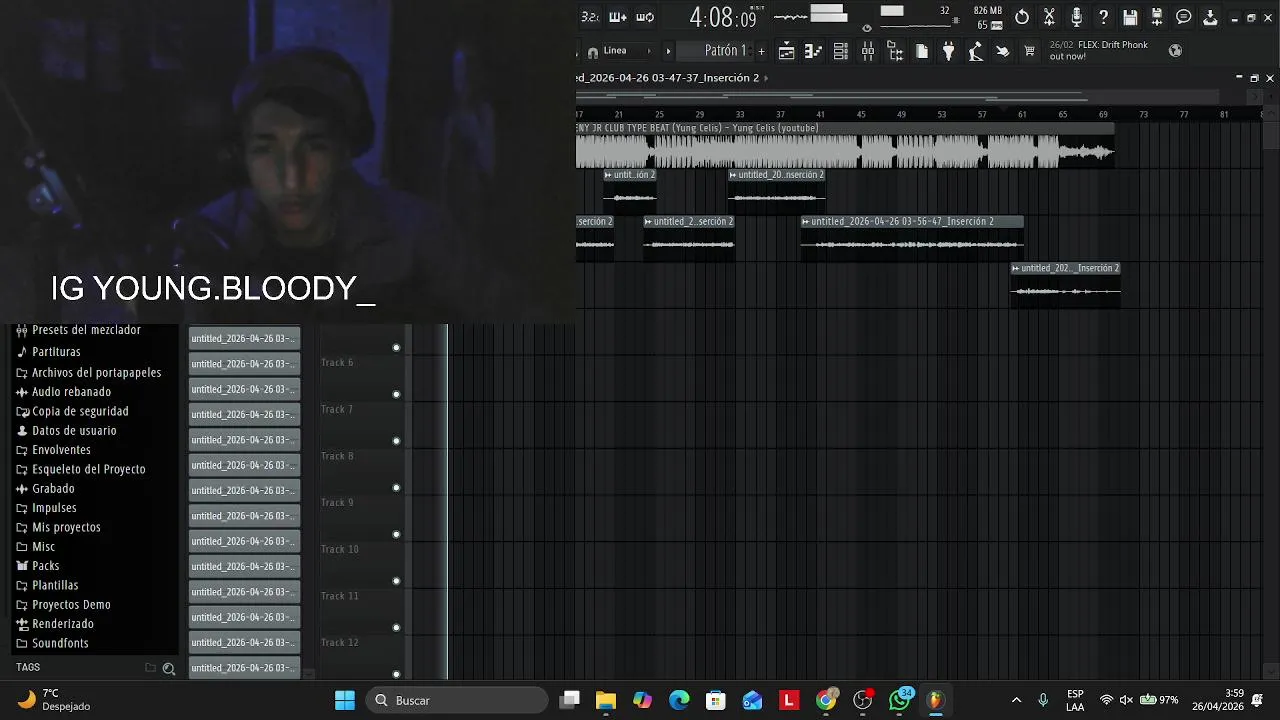Click the 4:08:09 time display
1280x720 pixels.
pos(727,17)
